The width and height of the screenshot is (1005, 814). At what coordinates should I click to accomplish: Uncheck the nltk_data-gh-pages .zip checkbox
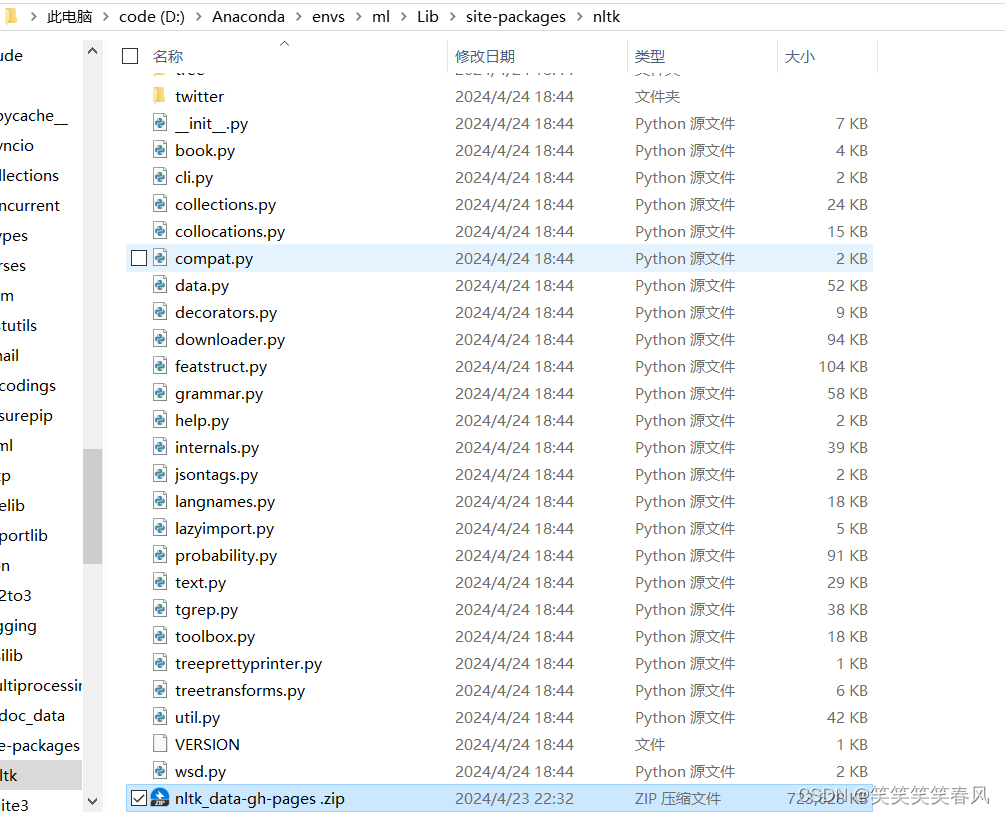[x=139, y=798]
